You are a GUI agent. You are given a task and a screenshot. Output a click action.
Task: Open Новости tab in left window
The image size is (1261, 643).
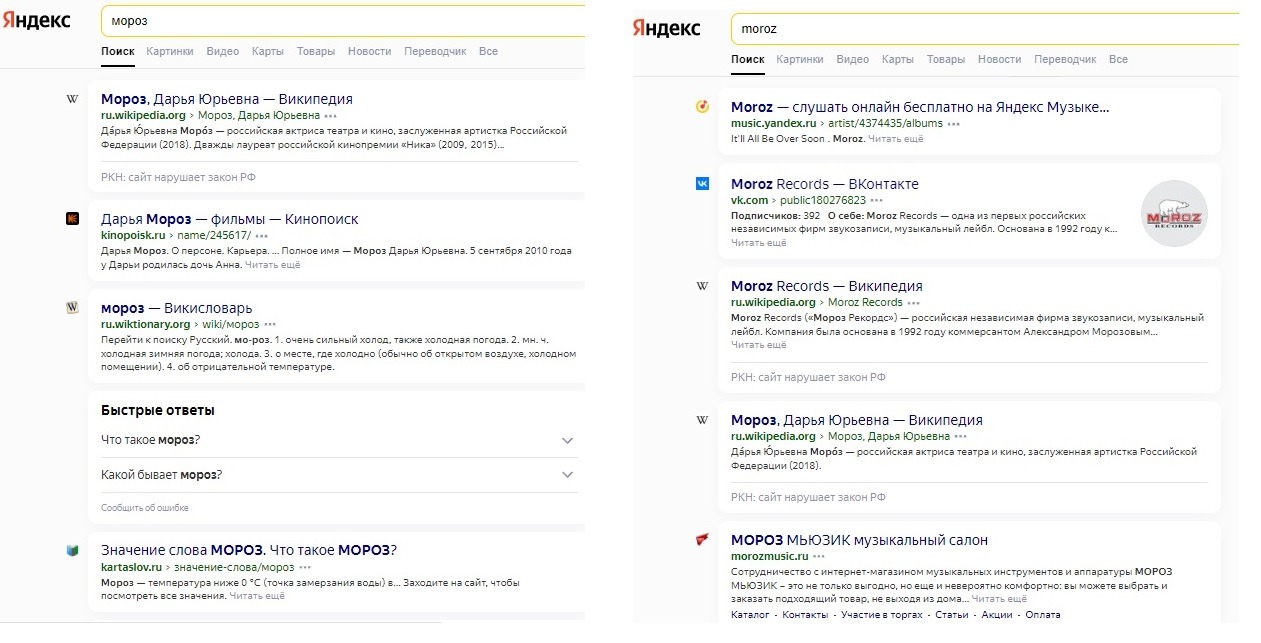[x=370, y=51]
